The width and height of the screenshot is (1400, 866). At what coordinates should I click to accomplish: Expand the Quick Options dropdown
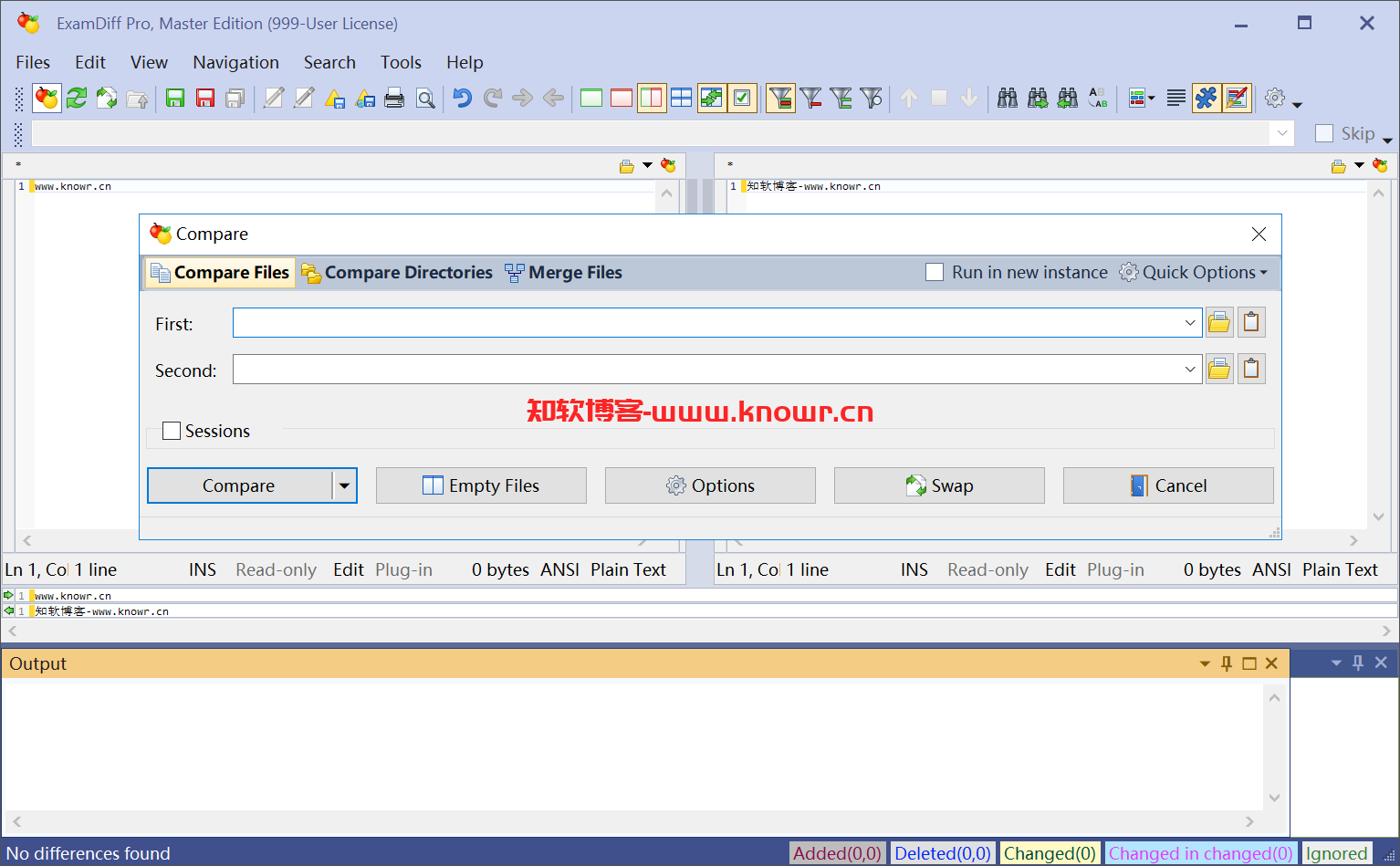tap(1194, 272)
